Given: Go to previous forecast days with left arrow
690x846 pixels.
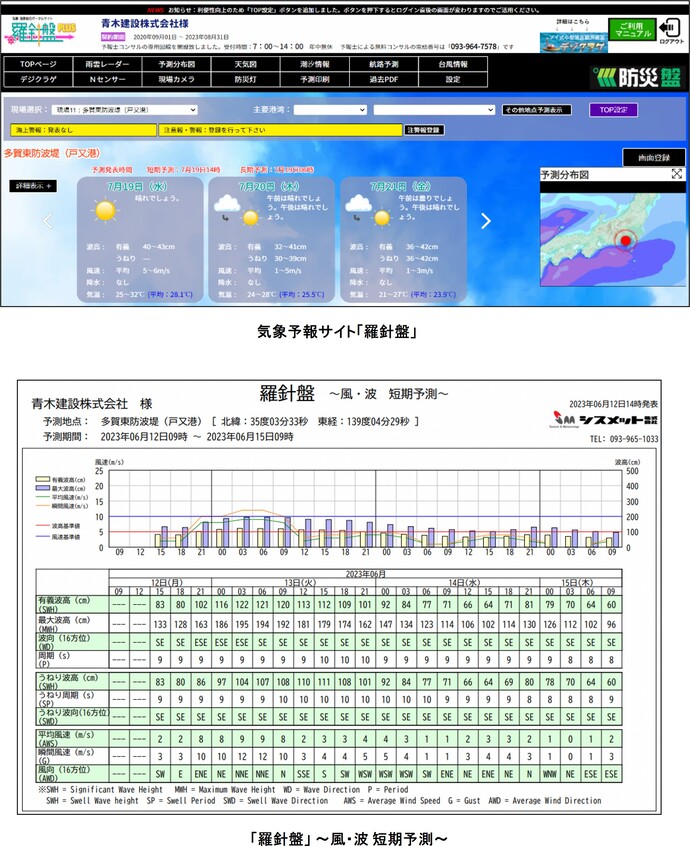Looking at the screenshot, I should [x=48, y=221].
